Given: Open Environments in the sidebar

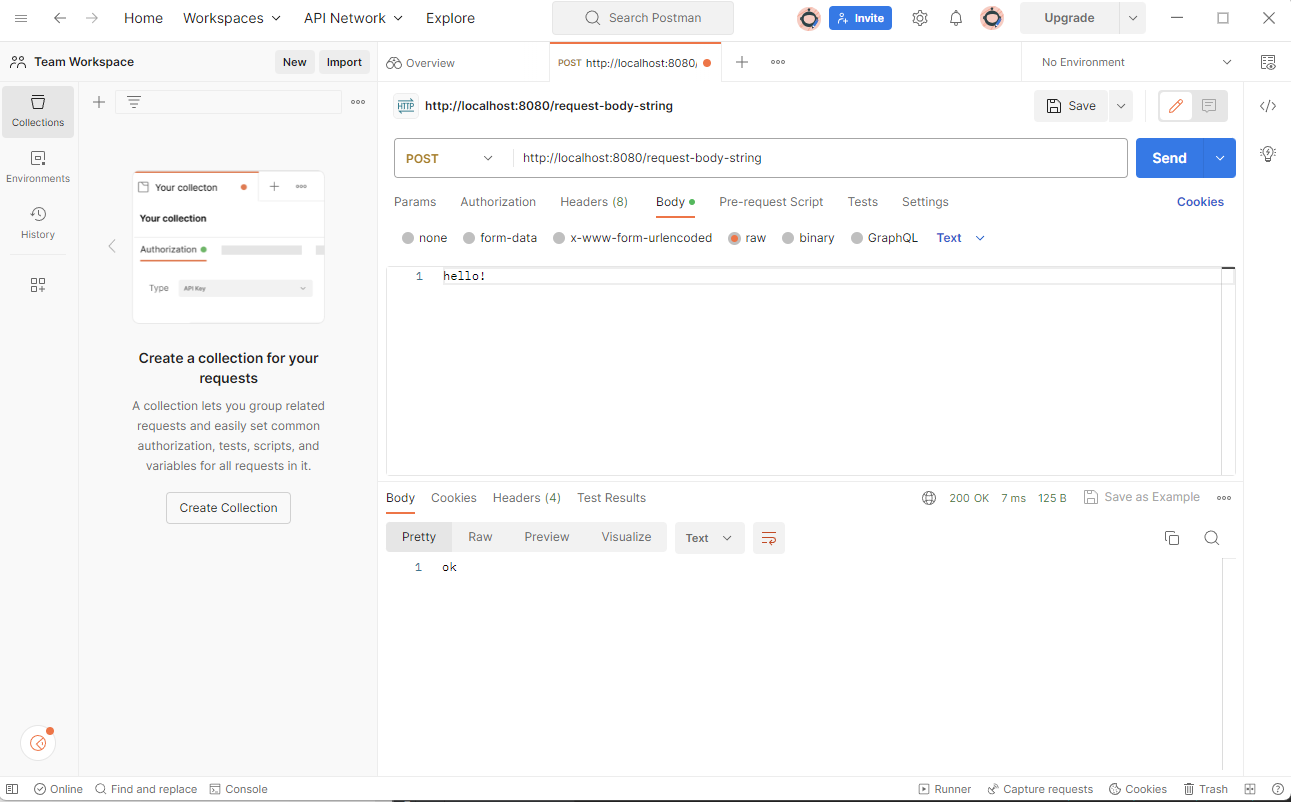Looking at the screenshot, I should click(x=38, y=167).
